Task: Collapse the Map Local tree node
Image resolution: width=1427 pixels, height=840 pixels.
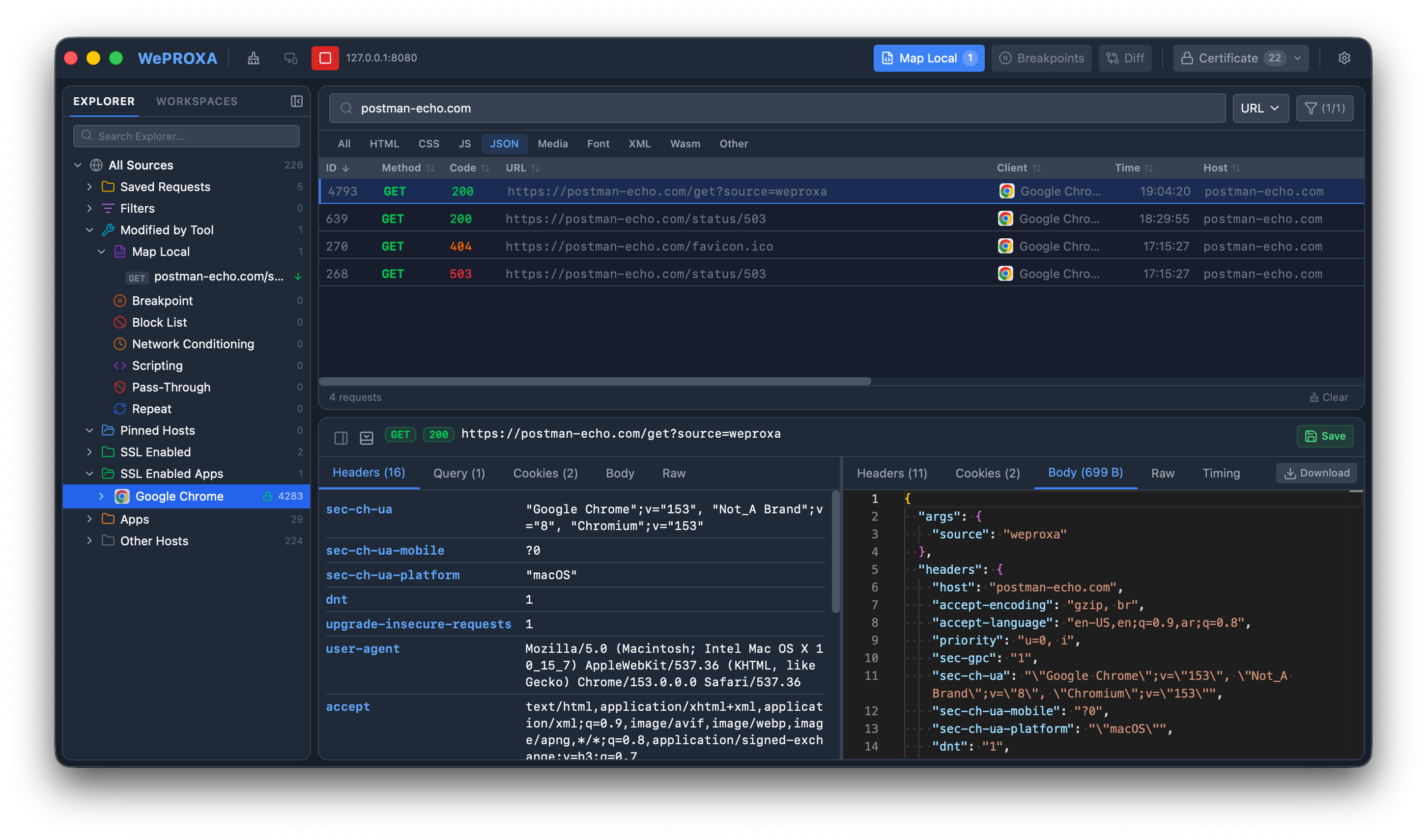Action: click(x=101, y=252)
